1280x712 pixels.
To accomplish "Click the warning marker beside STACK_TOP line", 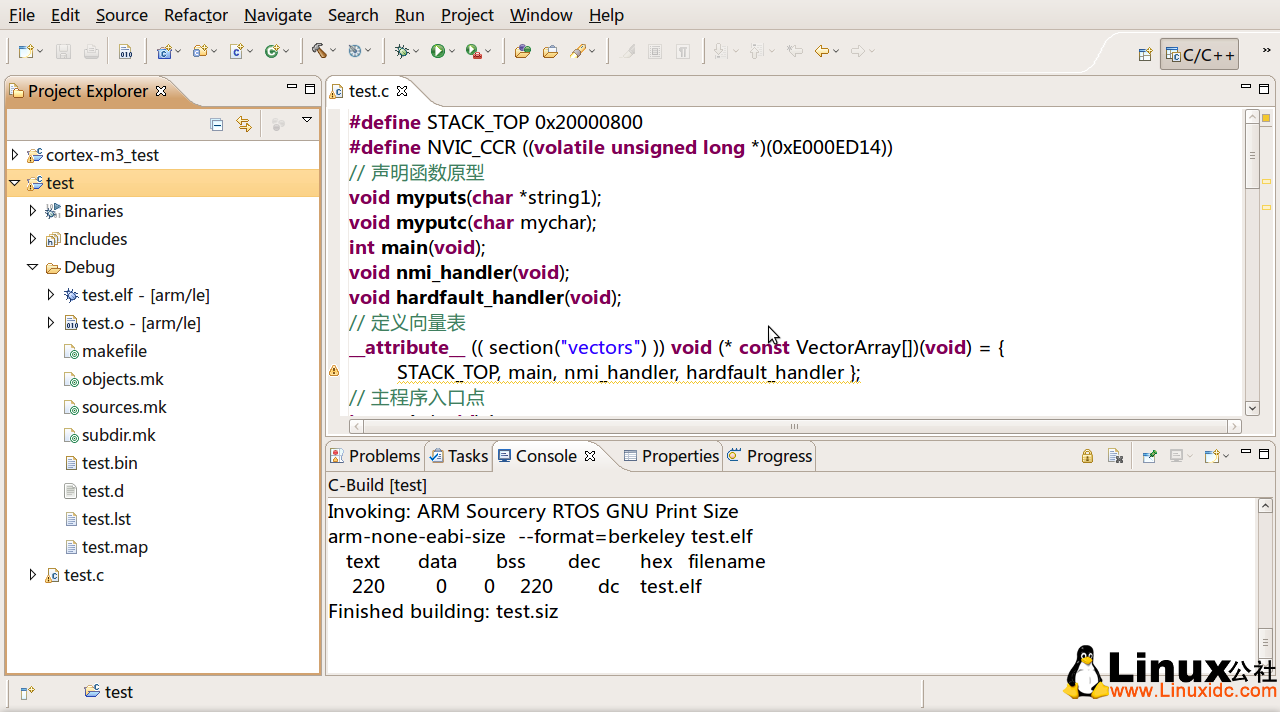I will tap(334, 372).
